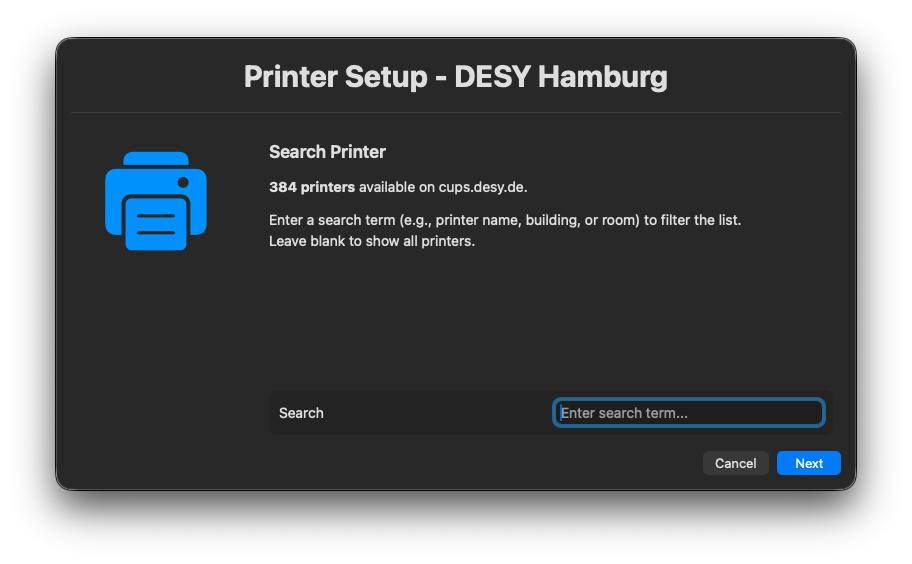
Task: Click the horizontal divider below the title
Action: pos(456,113)
